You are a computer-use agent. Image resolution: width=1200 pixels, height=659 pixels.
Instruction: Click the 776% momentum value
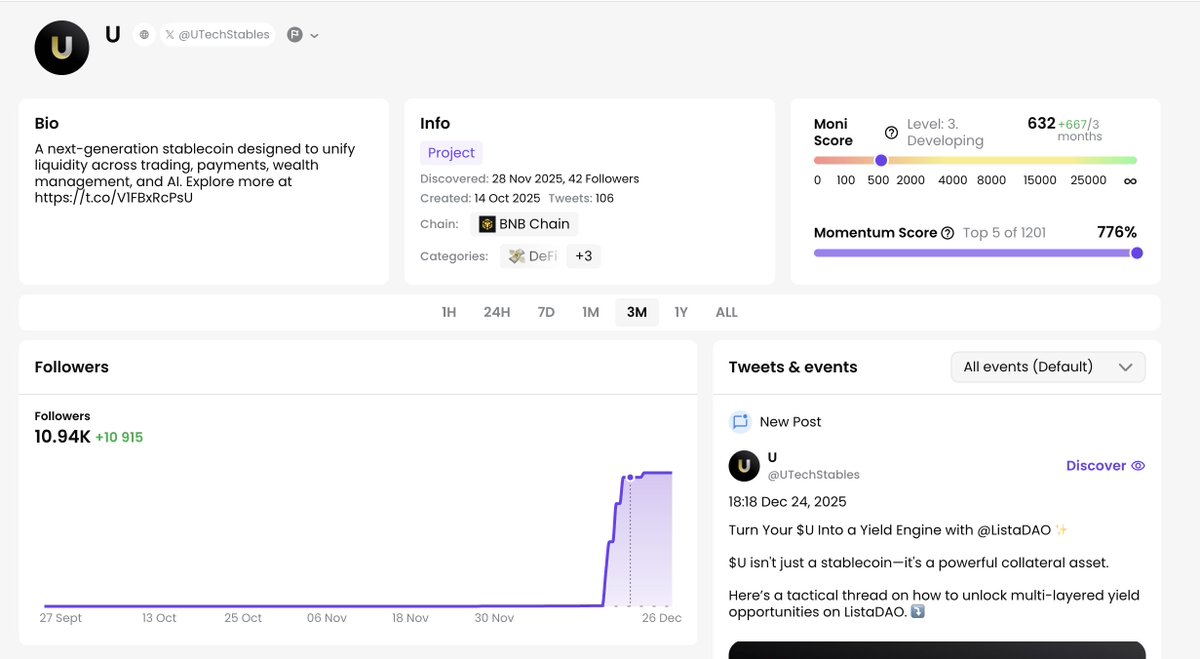coord(1117,232)
